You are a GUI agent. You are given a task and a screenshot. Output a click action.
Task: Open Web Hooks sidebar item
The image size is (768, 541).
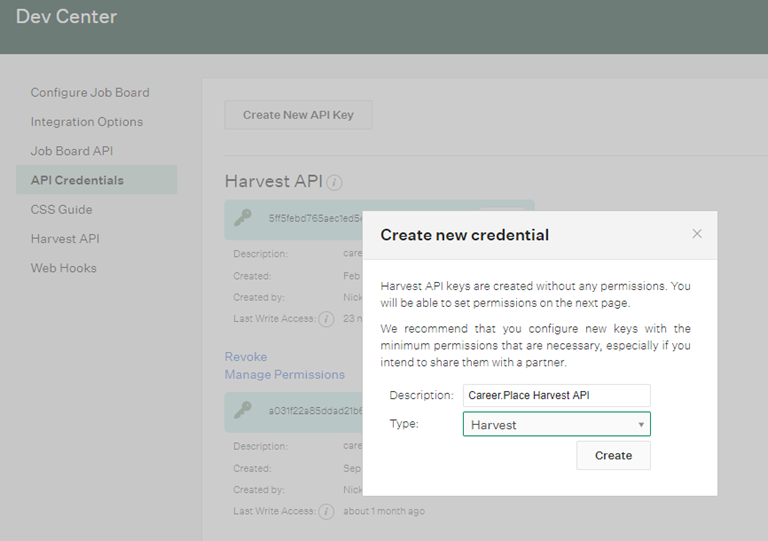63,268
